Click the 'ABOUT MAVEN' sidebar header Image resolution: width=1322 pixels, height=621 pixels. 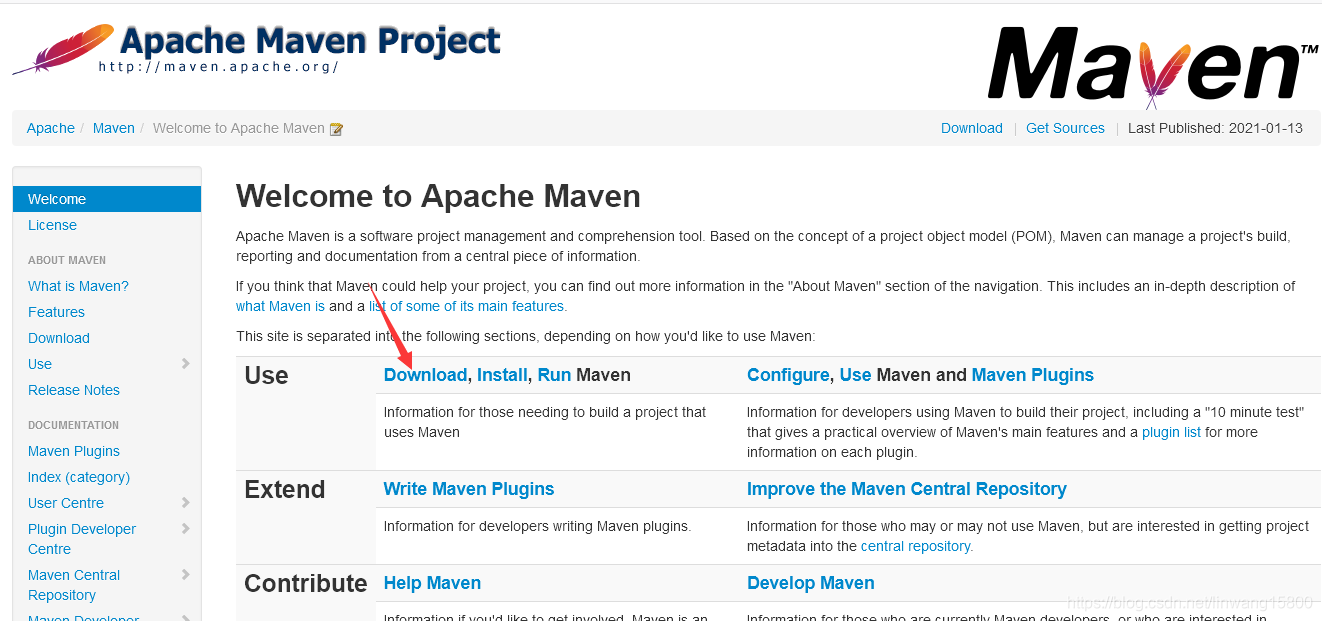click(67, 260)
